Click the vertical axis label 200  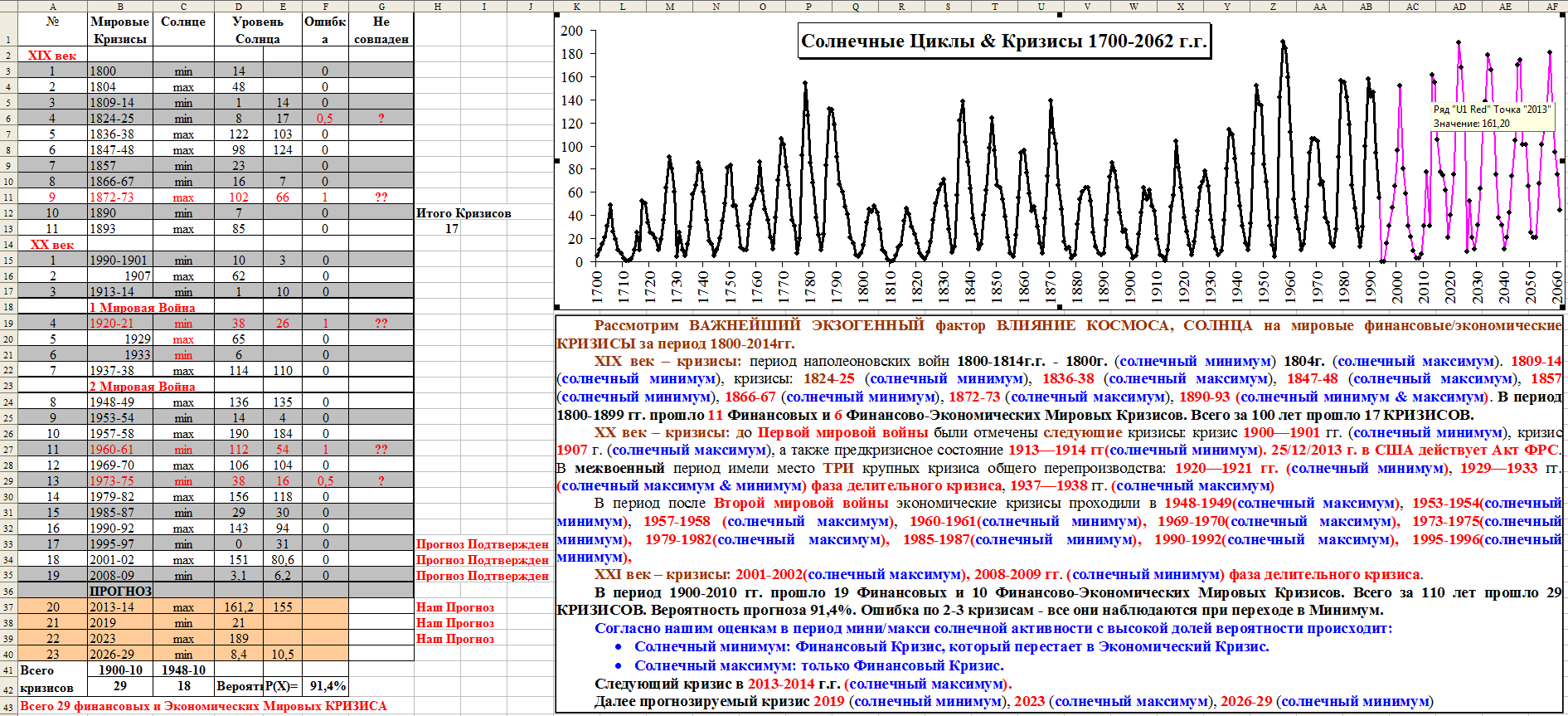[572, 32]
